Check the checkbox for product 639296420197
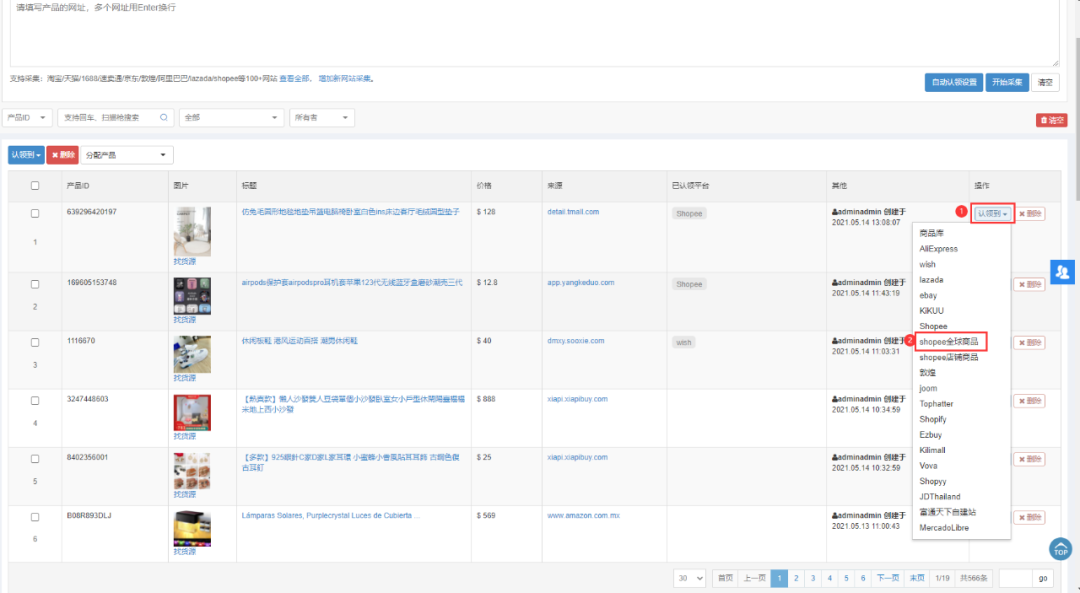1080x593 pixels. pyautogui.click(x=35, y=213)
